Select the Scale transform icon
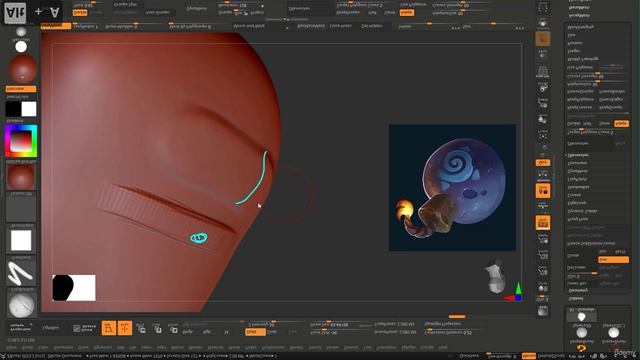The width and height of the screenshot is (640, 360). click(x=158, y=328)
